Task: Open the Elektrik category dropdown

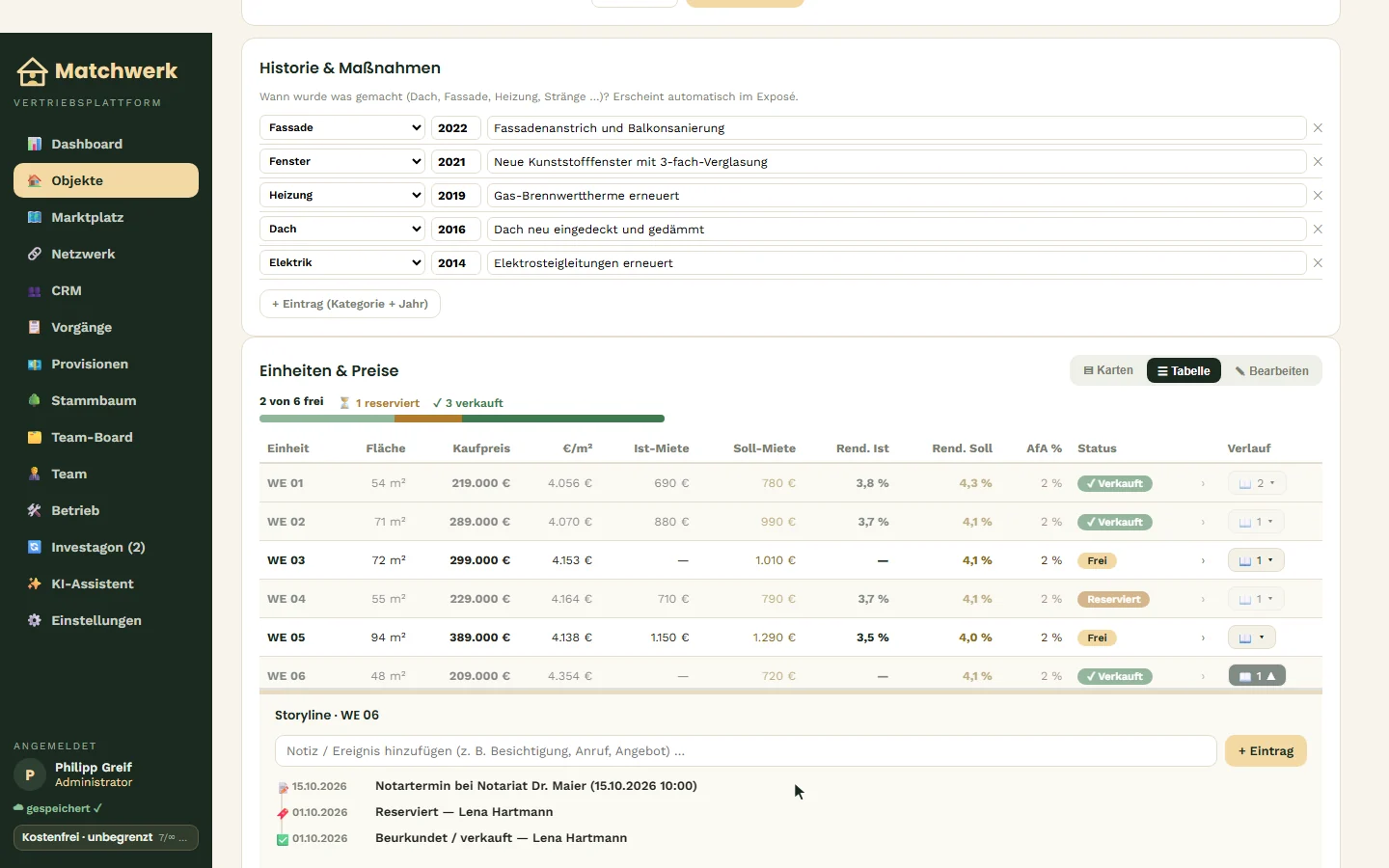Action: [342, 262]
